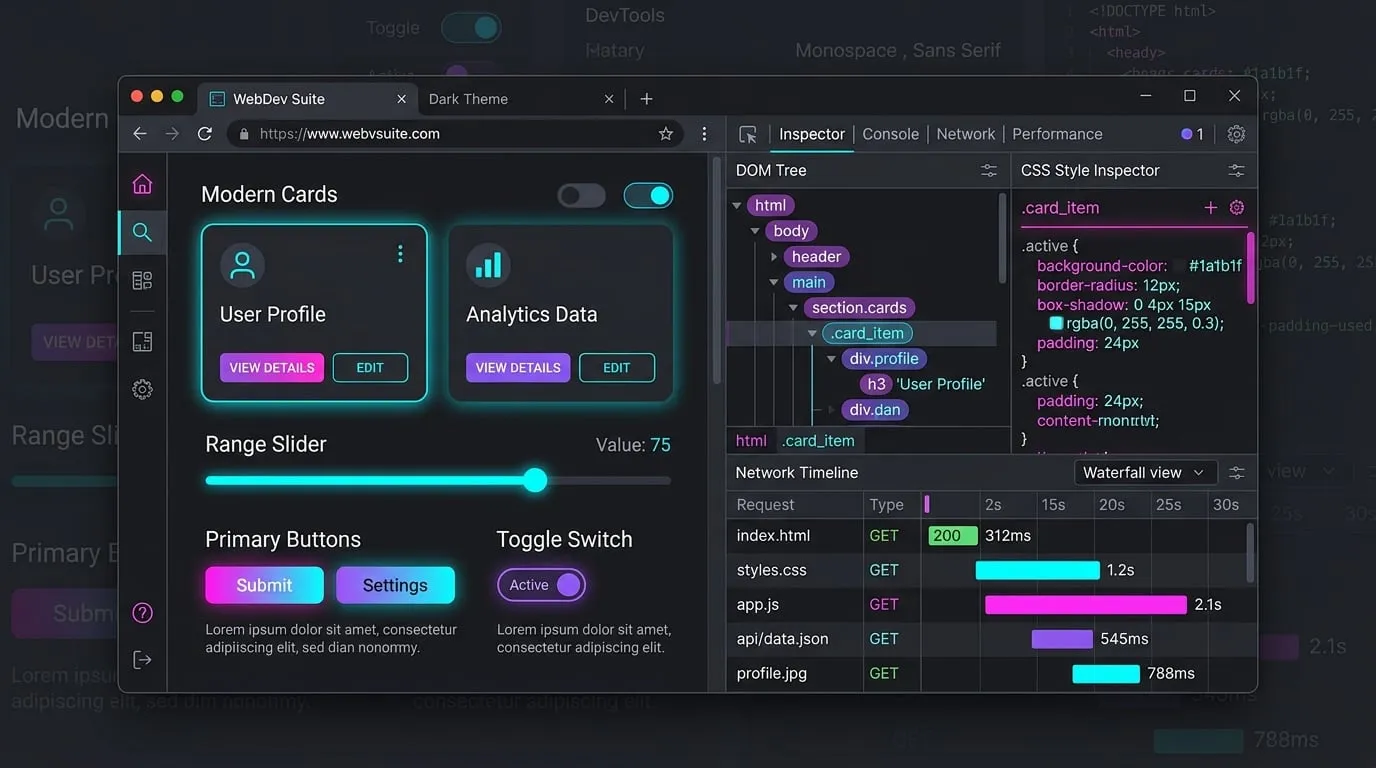
Task: Go back with the browser back arrow
Action: (140, 134)
